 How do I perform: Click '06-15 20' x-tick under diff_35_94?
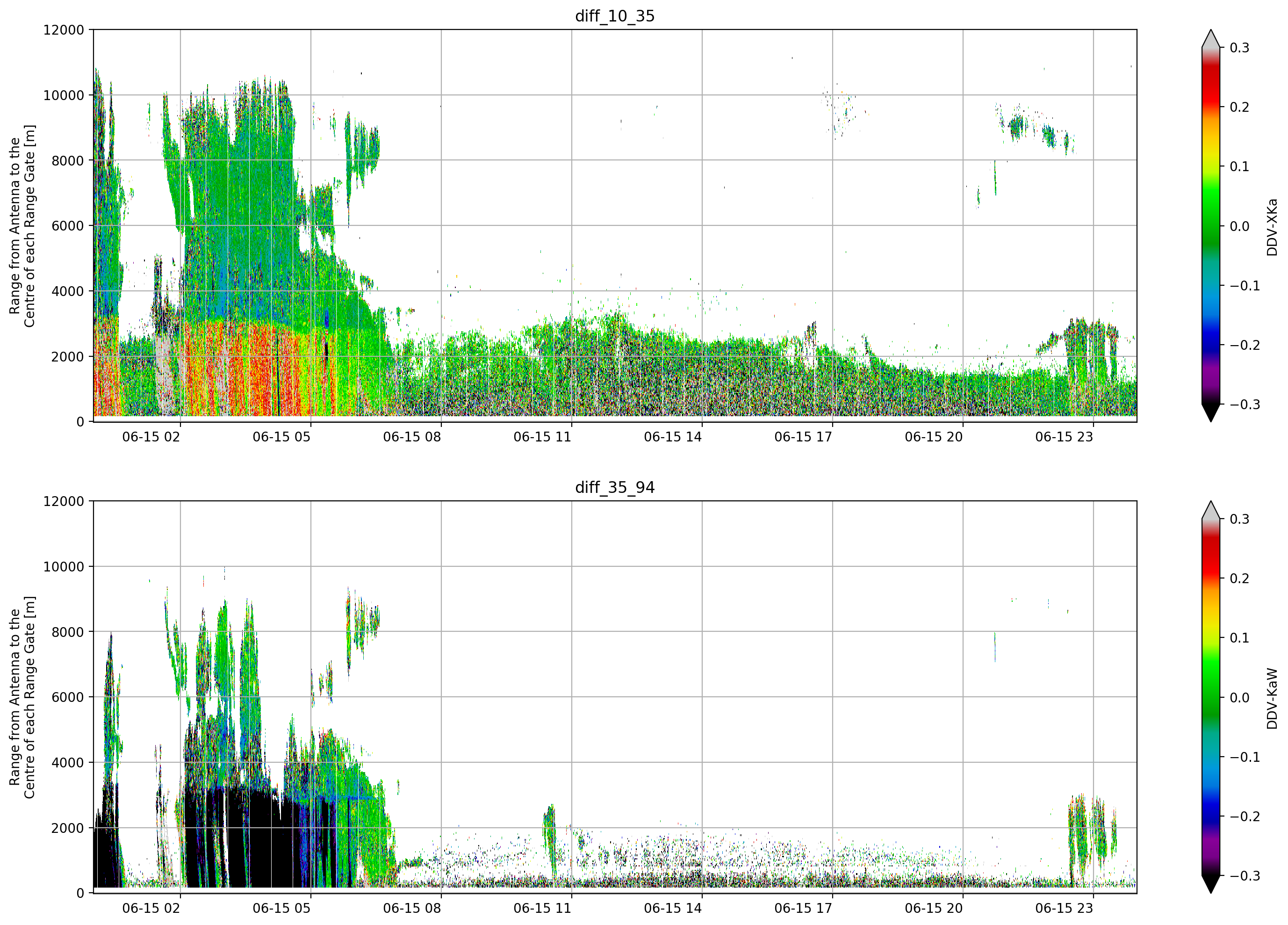[x=934, y=909]
